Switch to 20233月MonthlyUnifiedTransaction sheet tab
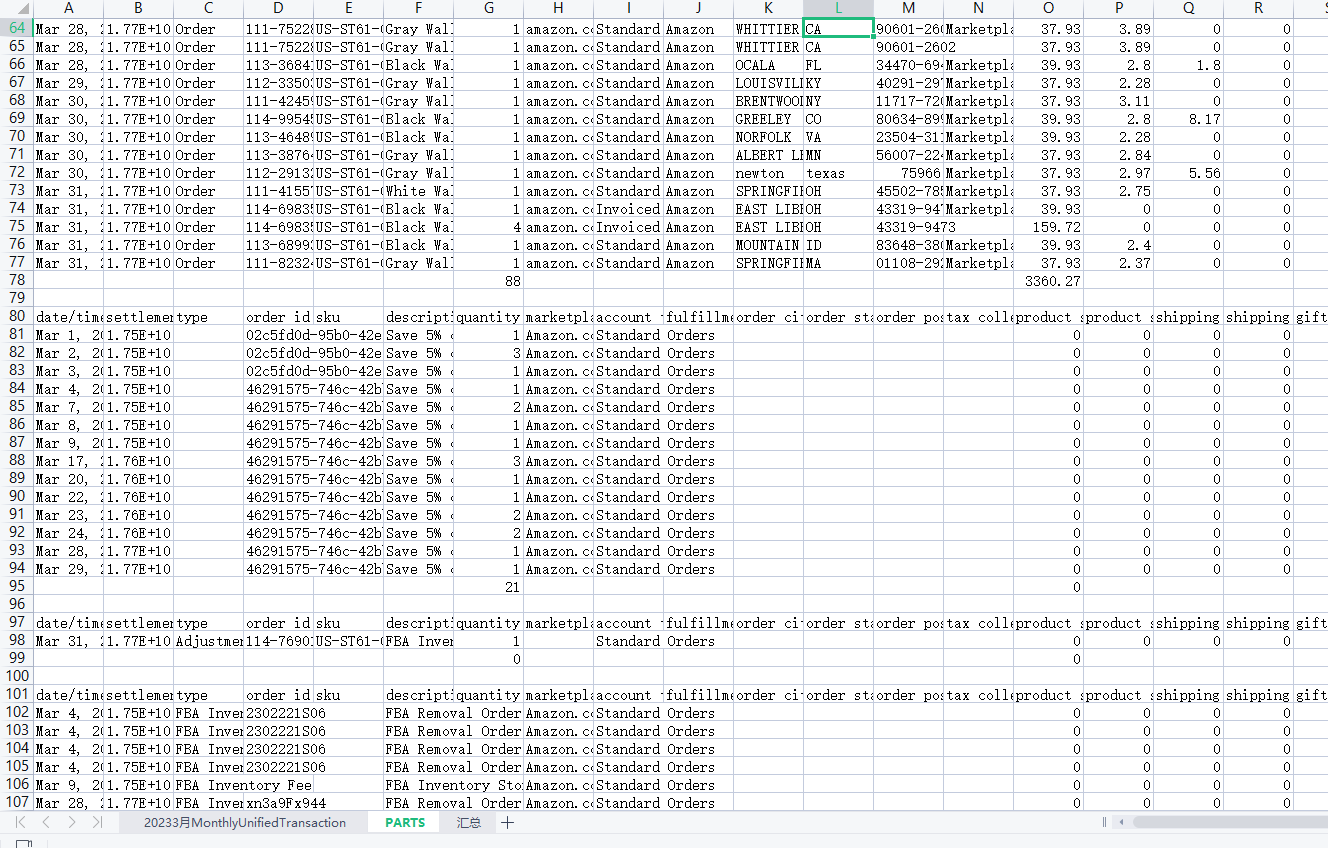Screen dimensions: 1328x848 pos(244,822)
